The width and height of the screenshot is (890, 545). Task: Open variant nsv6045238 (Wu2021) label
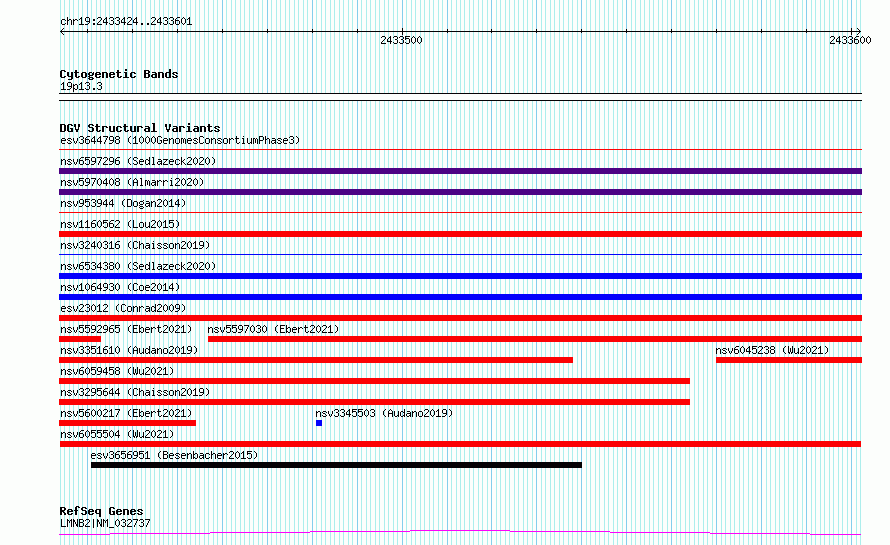(772, 350)
